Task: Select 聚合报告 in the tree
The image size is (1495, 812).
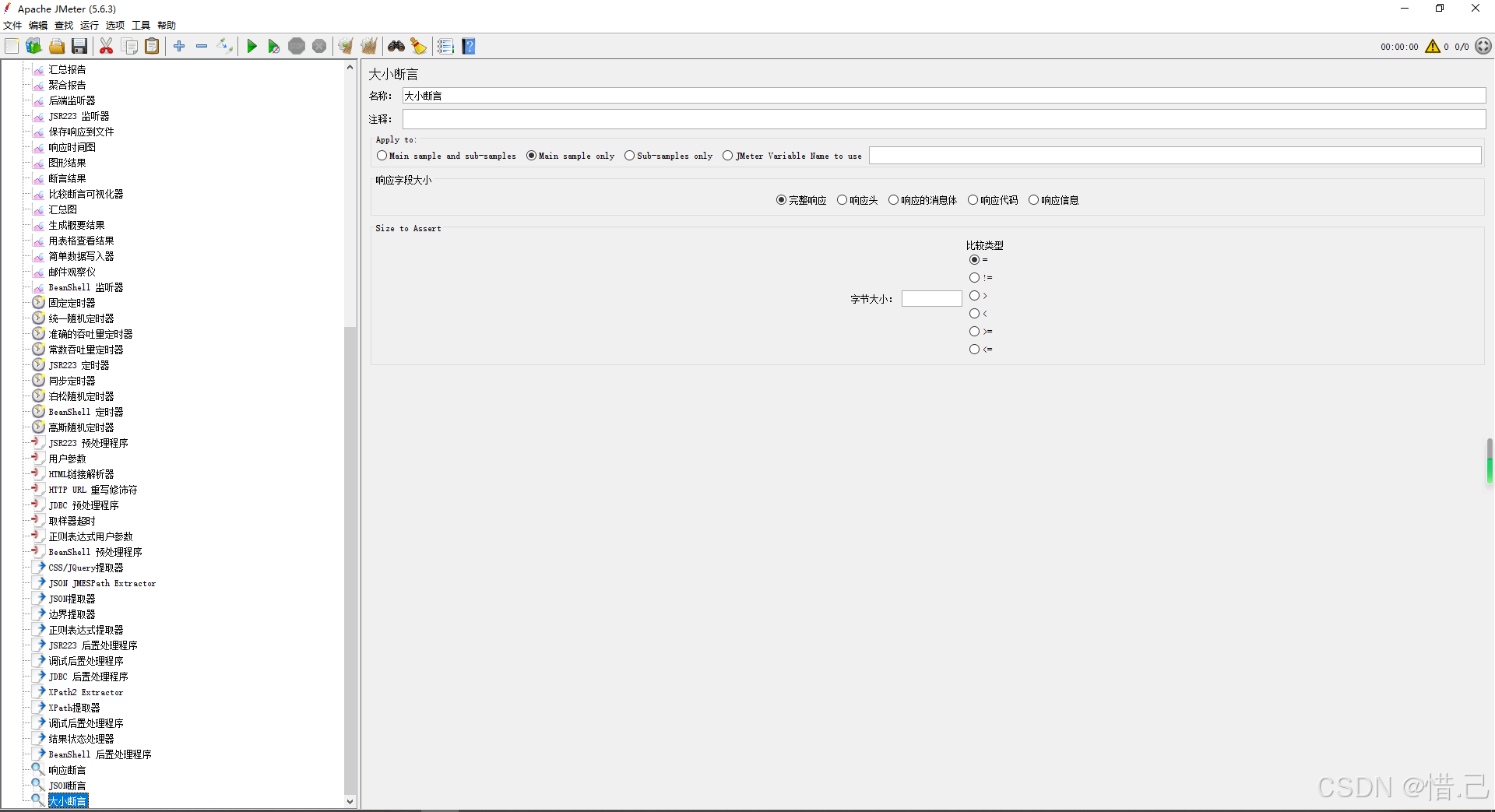Action: (x=67, y=85)
